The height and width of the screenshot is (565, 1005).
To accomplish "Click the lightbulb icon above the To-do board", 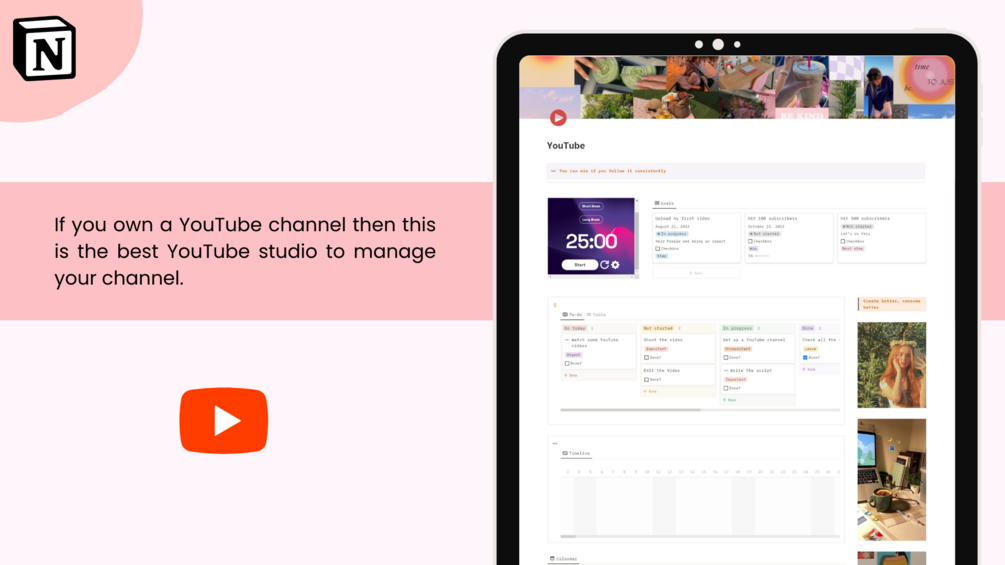I will [x=555, y=305].
